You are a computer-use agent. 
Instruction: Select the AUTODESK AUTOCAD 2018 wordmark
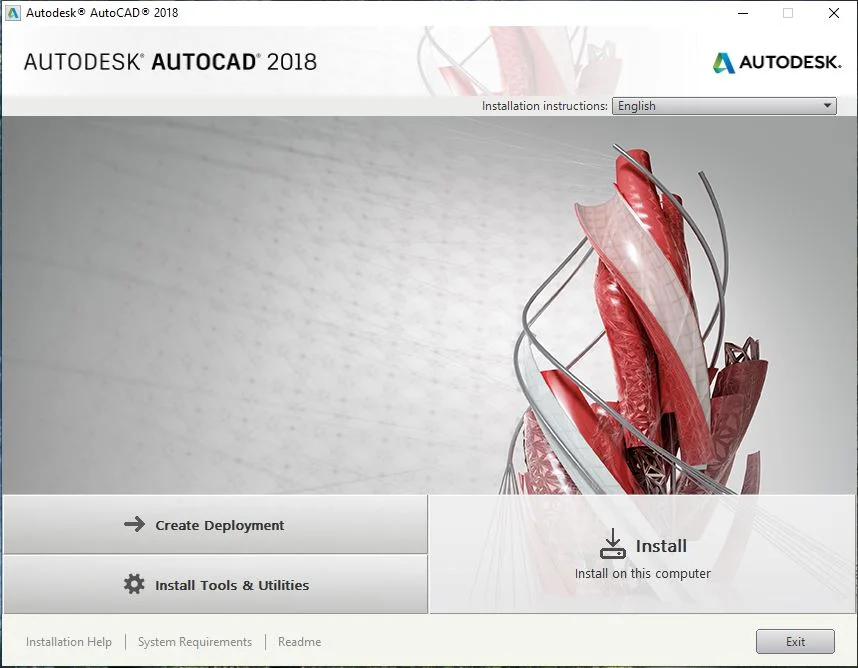pyautogui.click(x=172, y=61)
